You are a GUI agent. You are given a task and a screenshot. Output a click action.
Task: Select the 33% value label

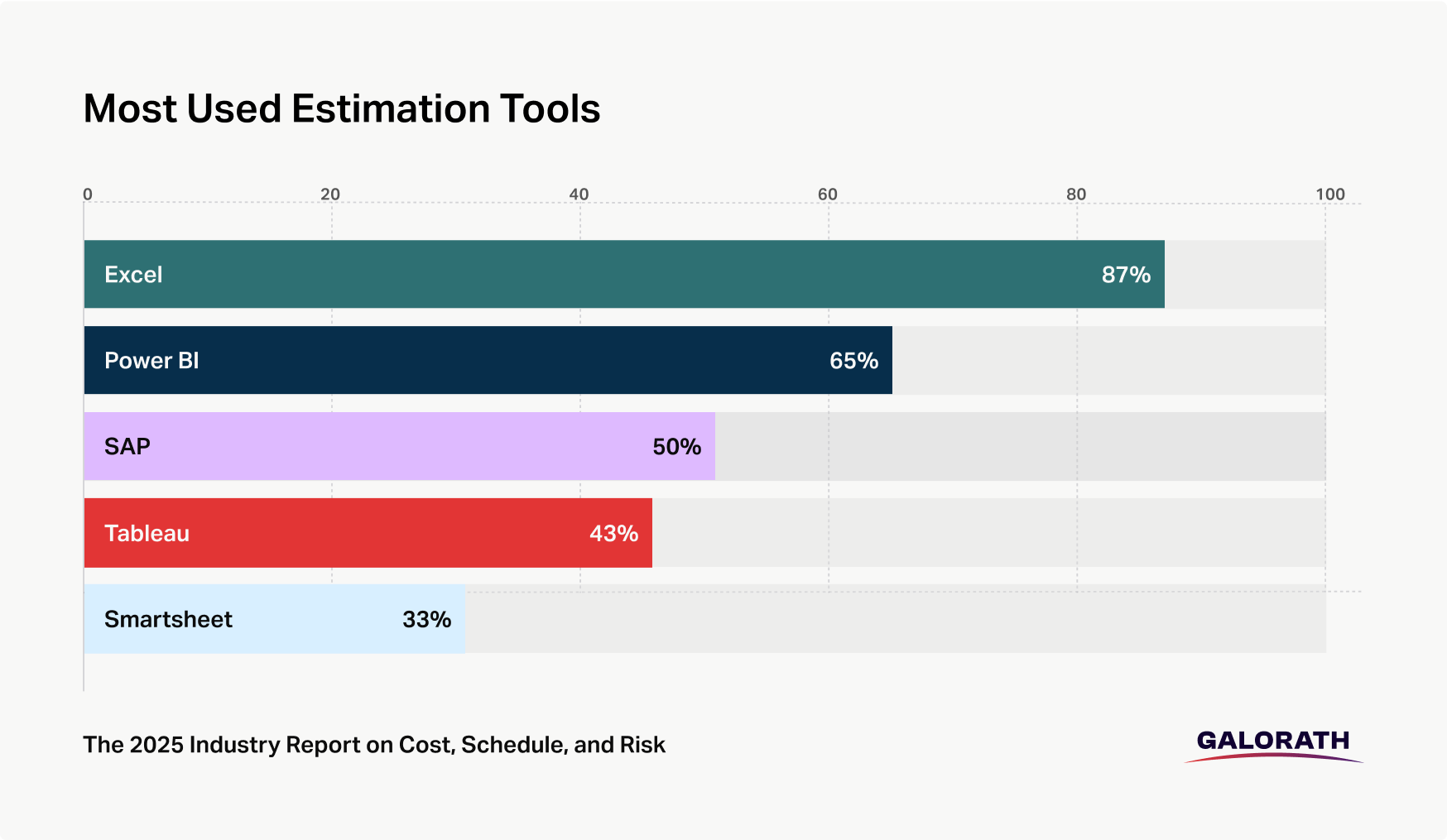point(426,620)
